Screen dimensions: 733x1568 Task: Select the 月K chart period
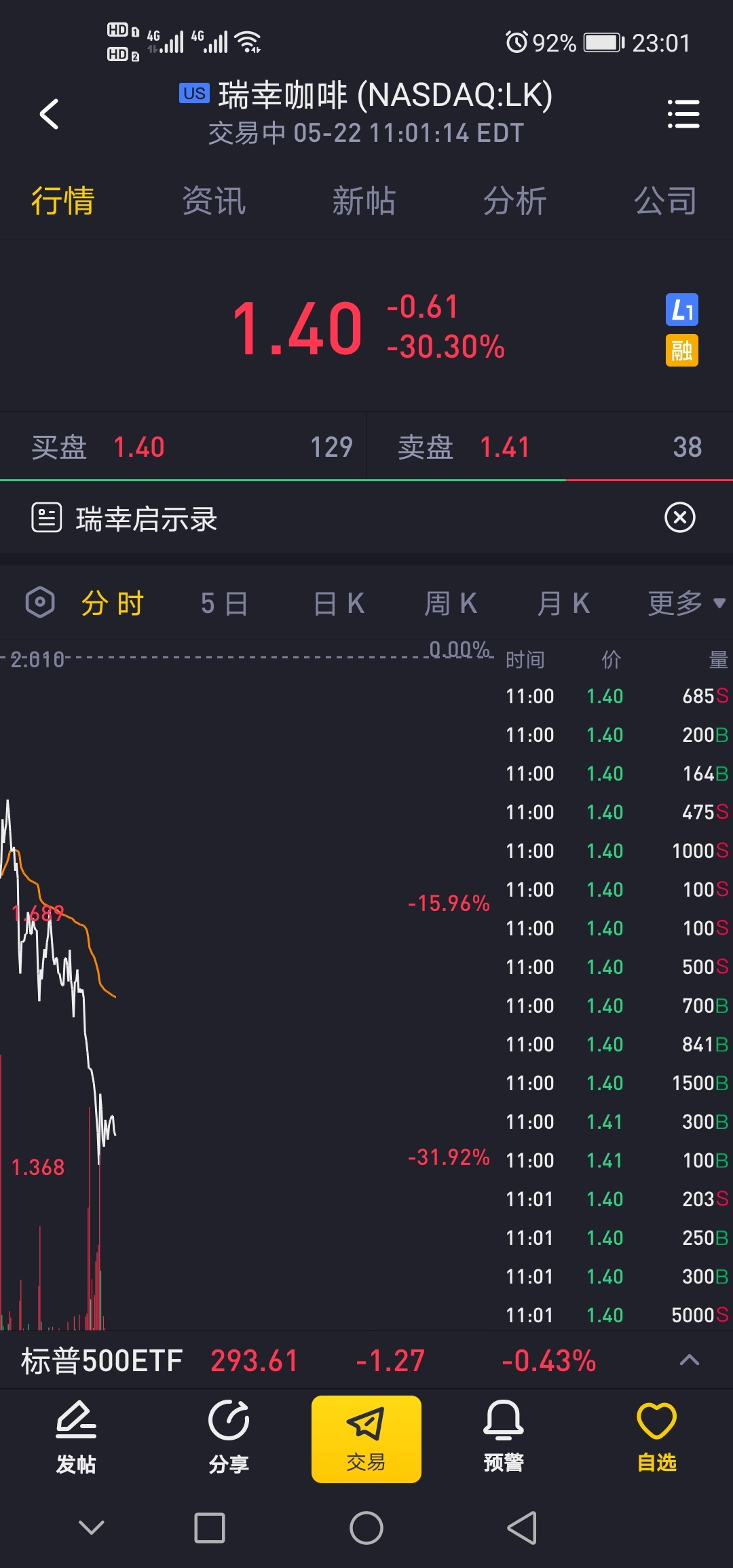pyautogui.click(x=563, y=603)
